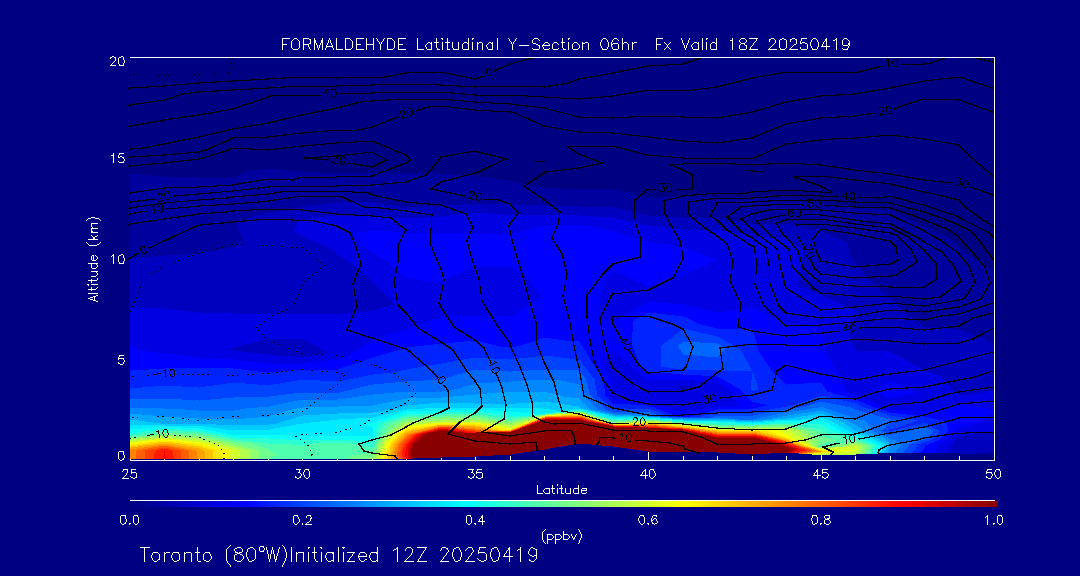
Task: Select latitude axis tick label 50
Action: click(993, 474)
